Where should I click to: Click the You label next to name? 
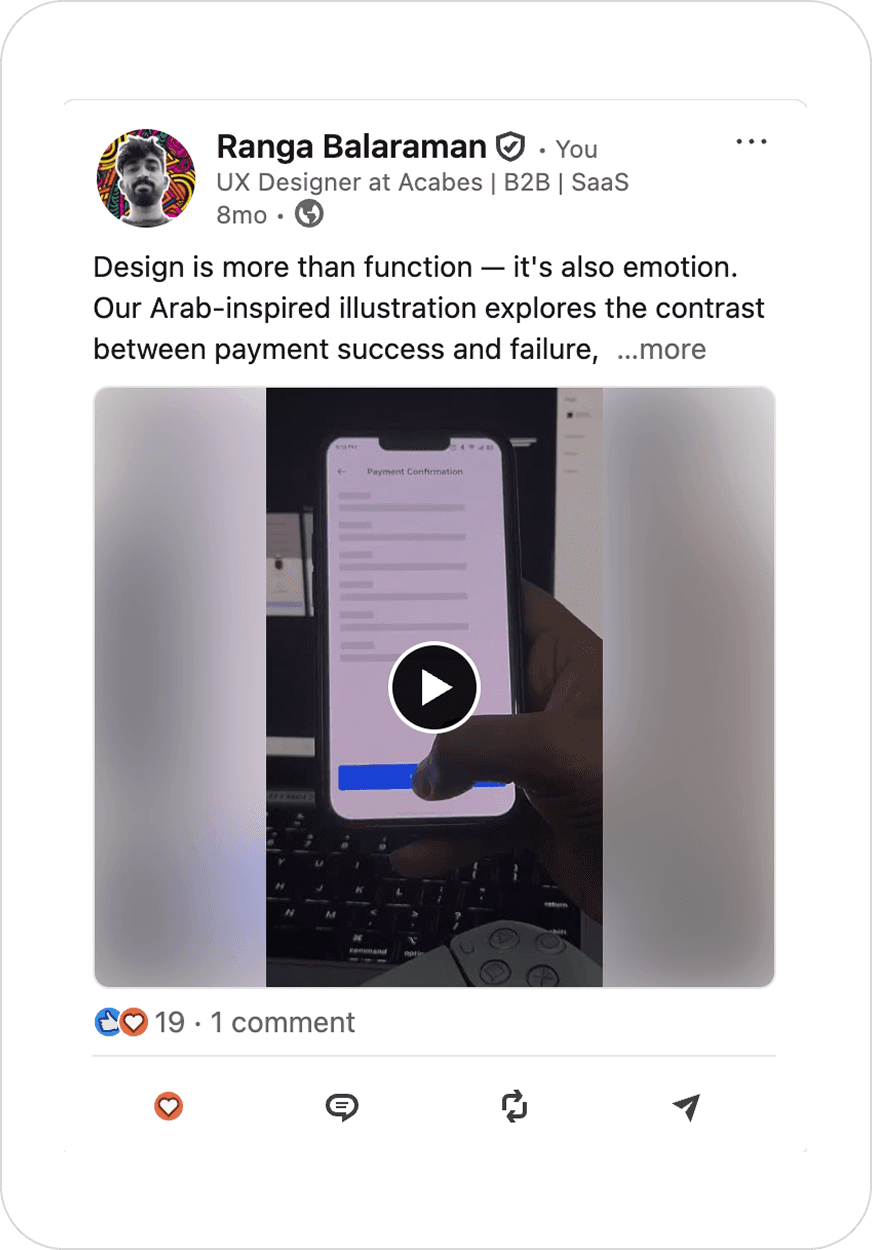[576, 149]
